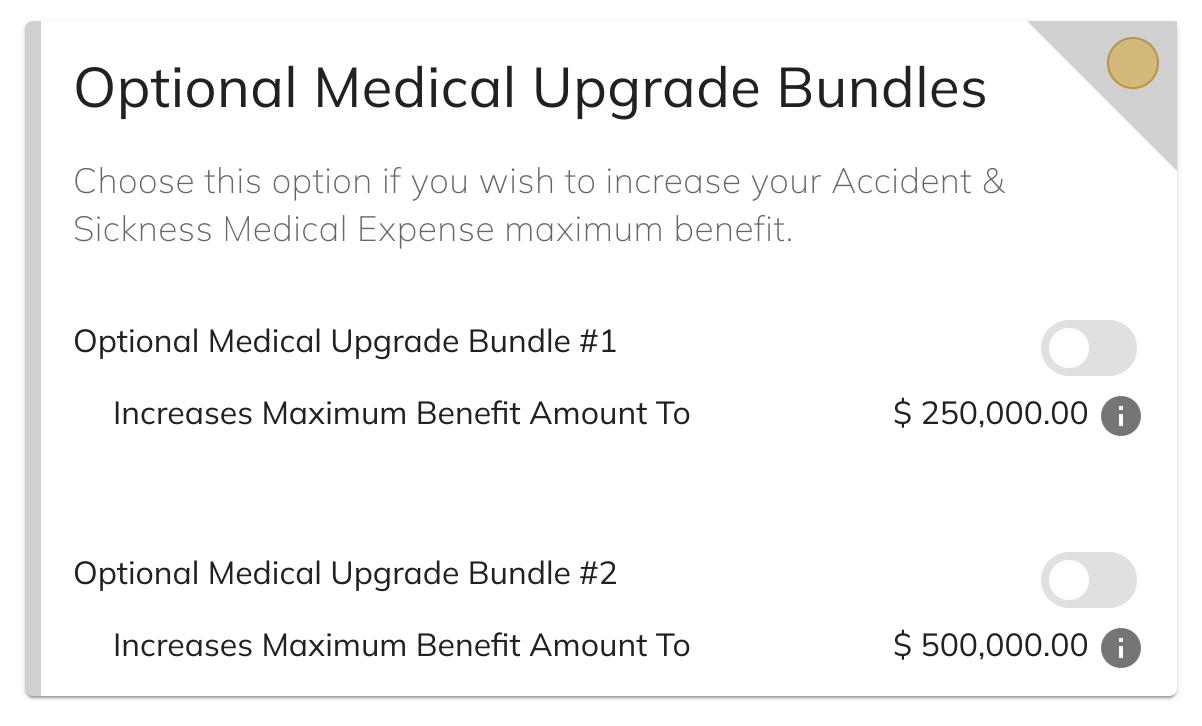Click 'Increases Maximum Benefit Amount To' under Bundle #1
This screenshot has height=726, width=1202.
point(401,414)
